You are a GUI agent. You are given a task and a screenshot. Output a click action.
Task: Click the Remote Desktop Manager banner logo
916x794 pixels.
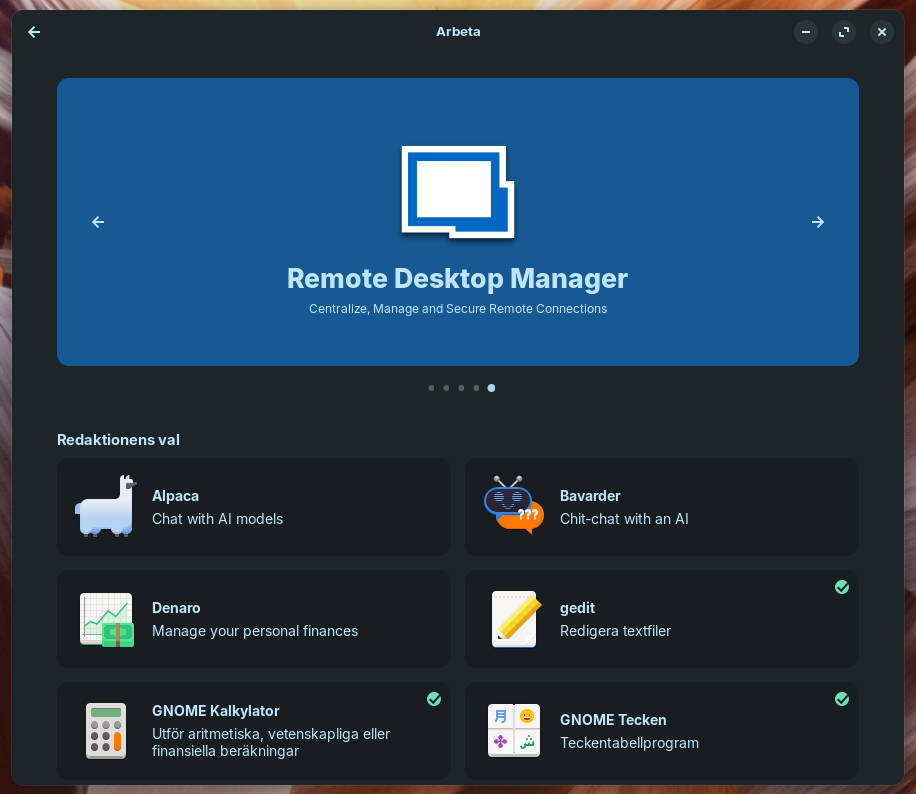pos(457,192)
